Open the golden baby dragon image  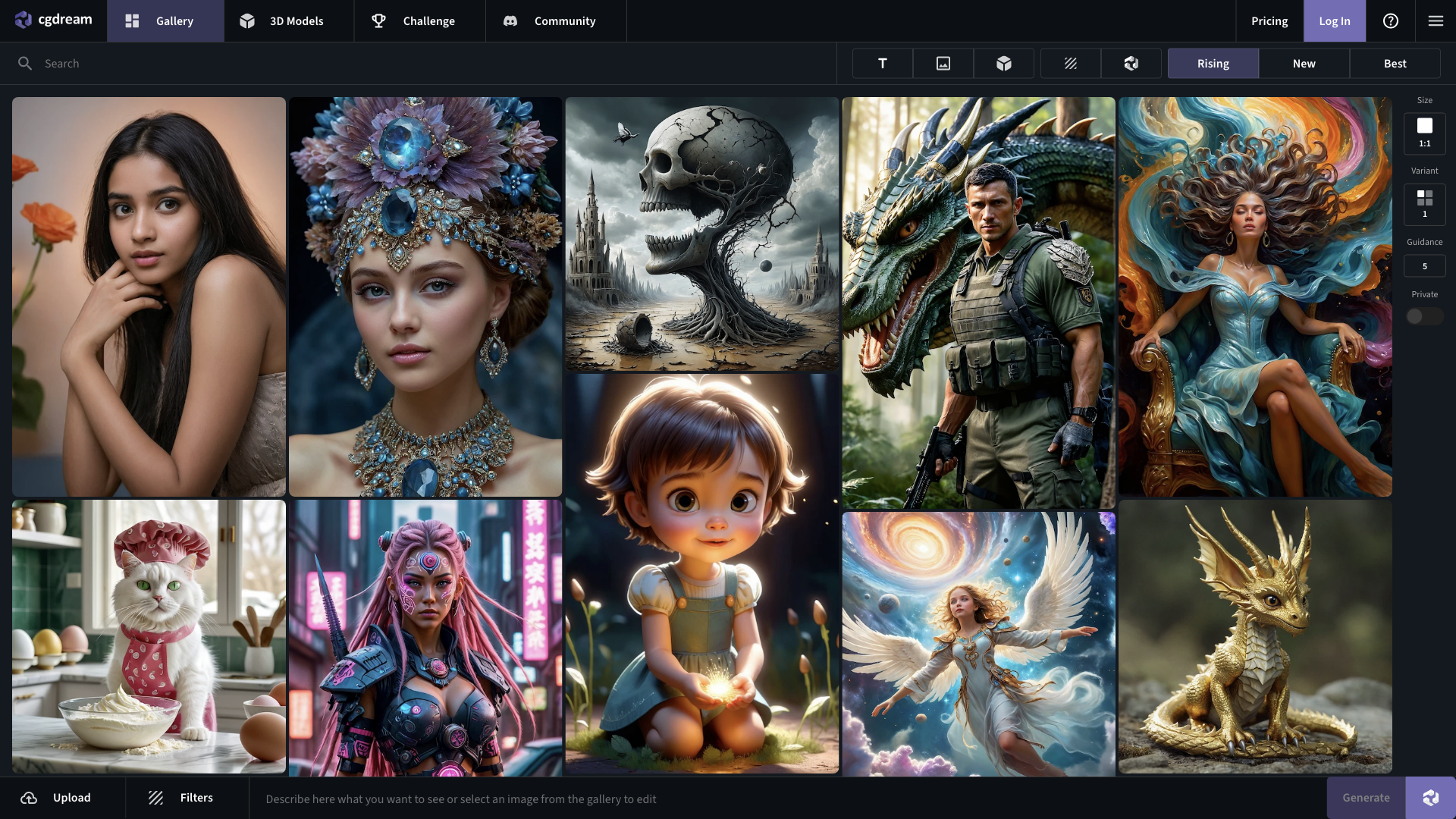coord(1255,636)
